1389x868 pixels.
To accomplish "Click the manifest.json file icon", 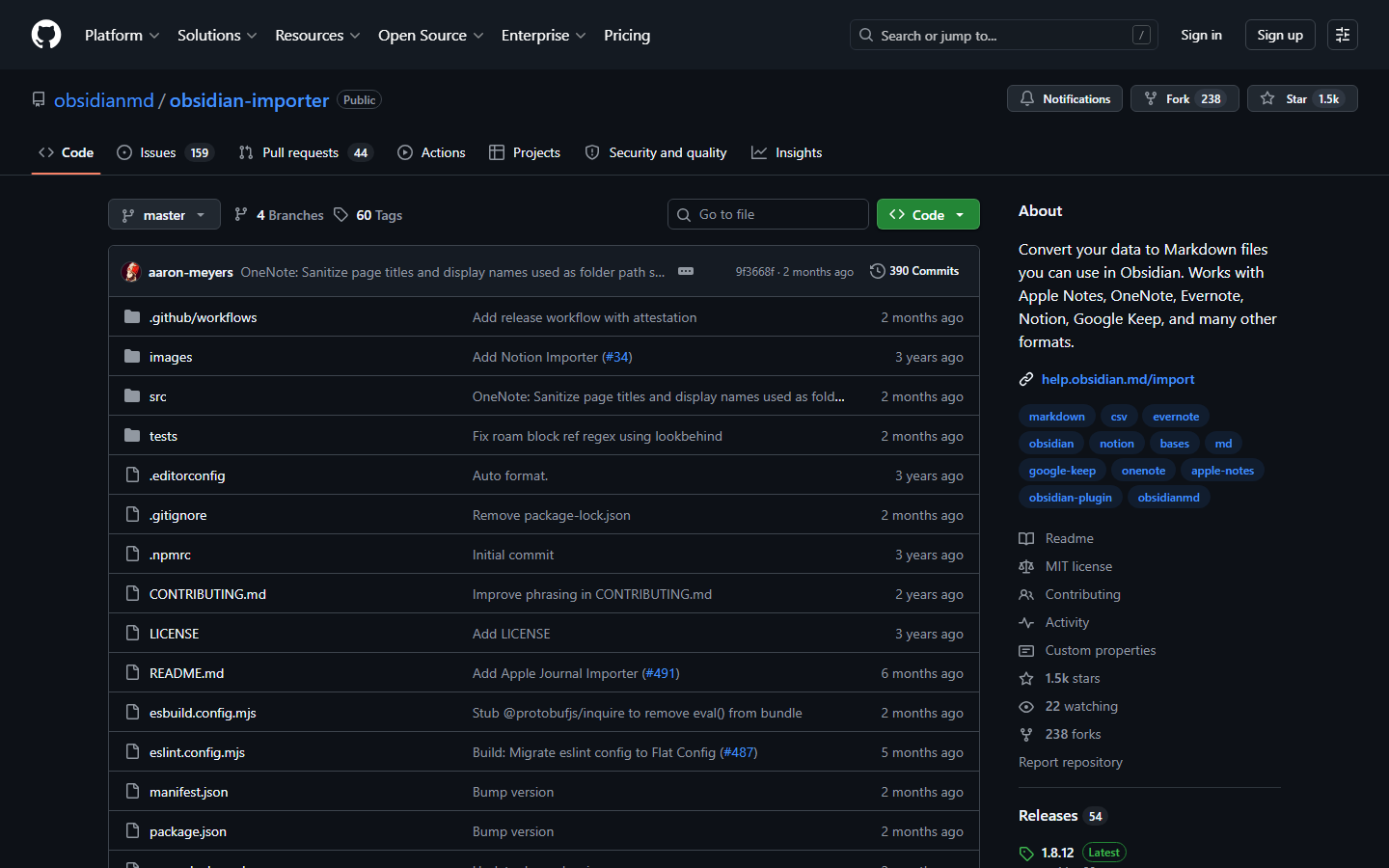I will click(x=132, y=791).
